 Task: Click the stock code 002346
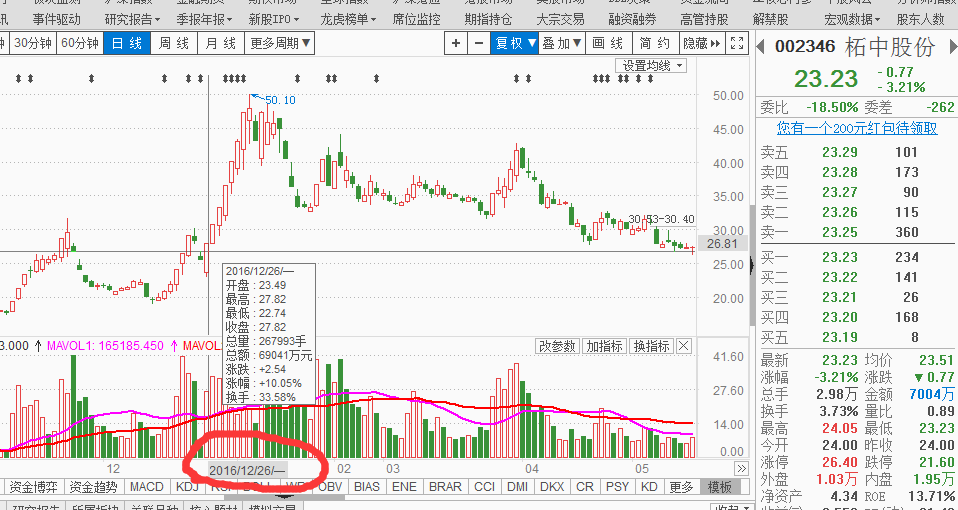pos(805,46)
